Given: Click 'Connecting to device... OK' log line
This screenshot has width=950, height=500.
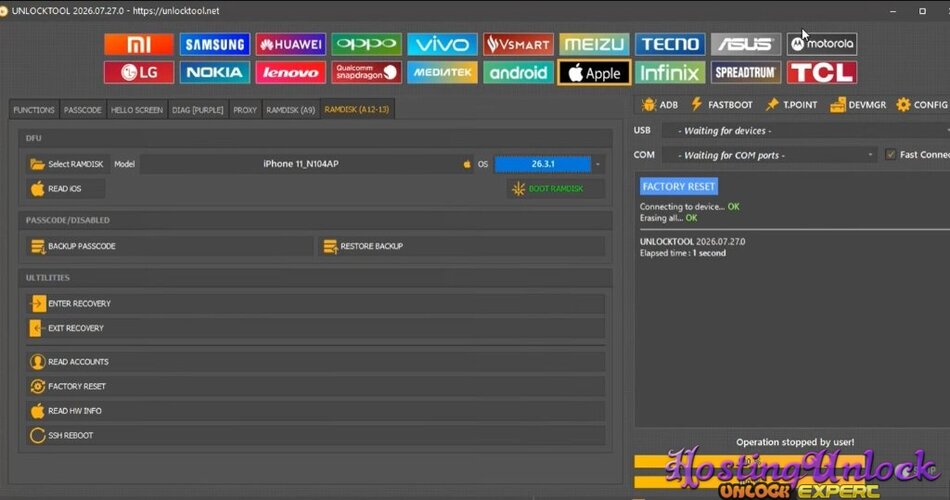Looking at the screenshot, I should pos(689,207).
